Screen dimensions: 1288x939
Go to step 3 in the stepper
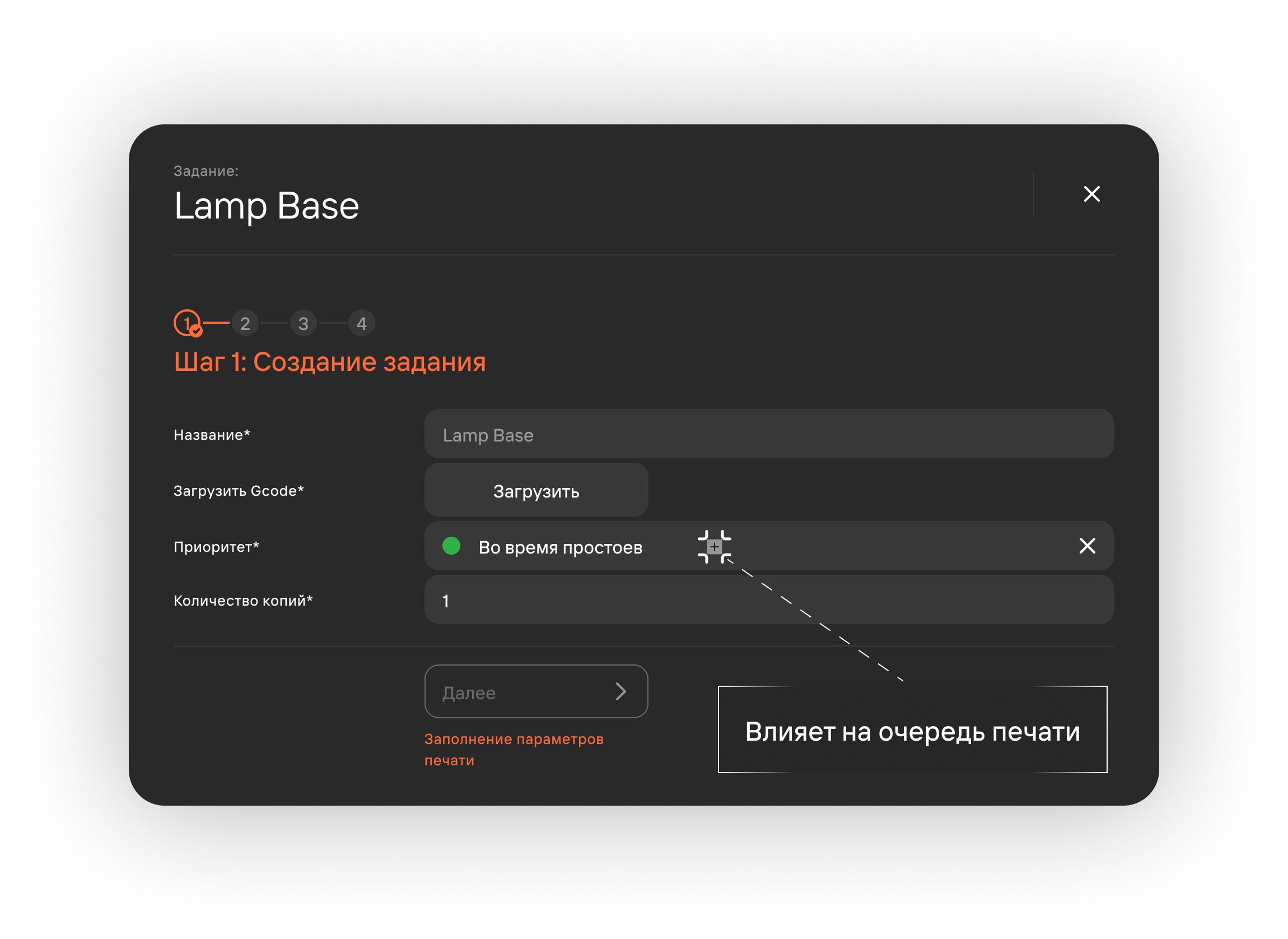pos(304,323)
